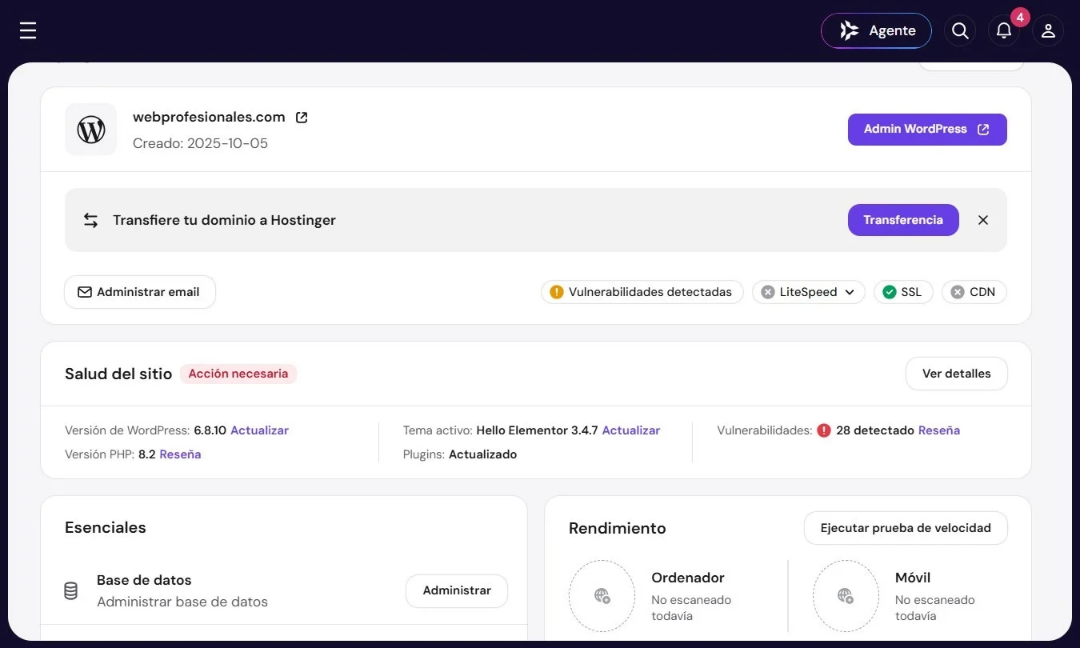This screenshot has height=650, width=1080.
Task: Click the Ordenador performance score circle
Action: (602, 596)
